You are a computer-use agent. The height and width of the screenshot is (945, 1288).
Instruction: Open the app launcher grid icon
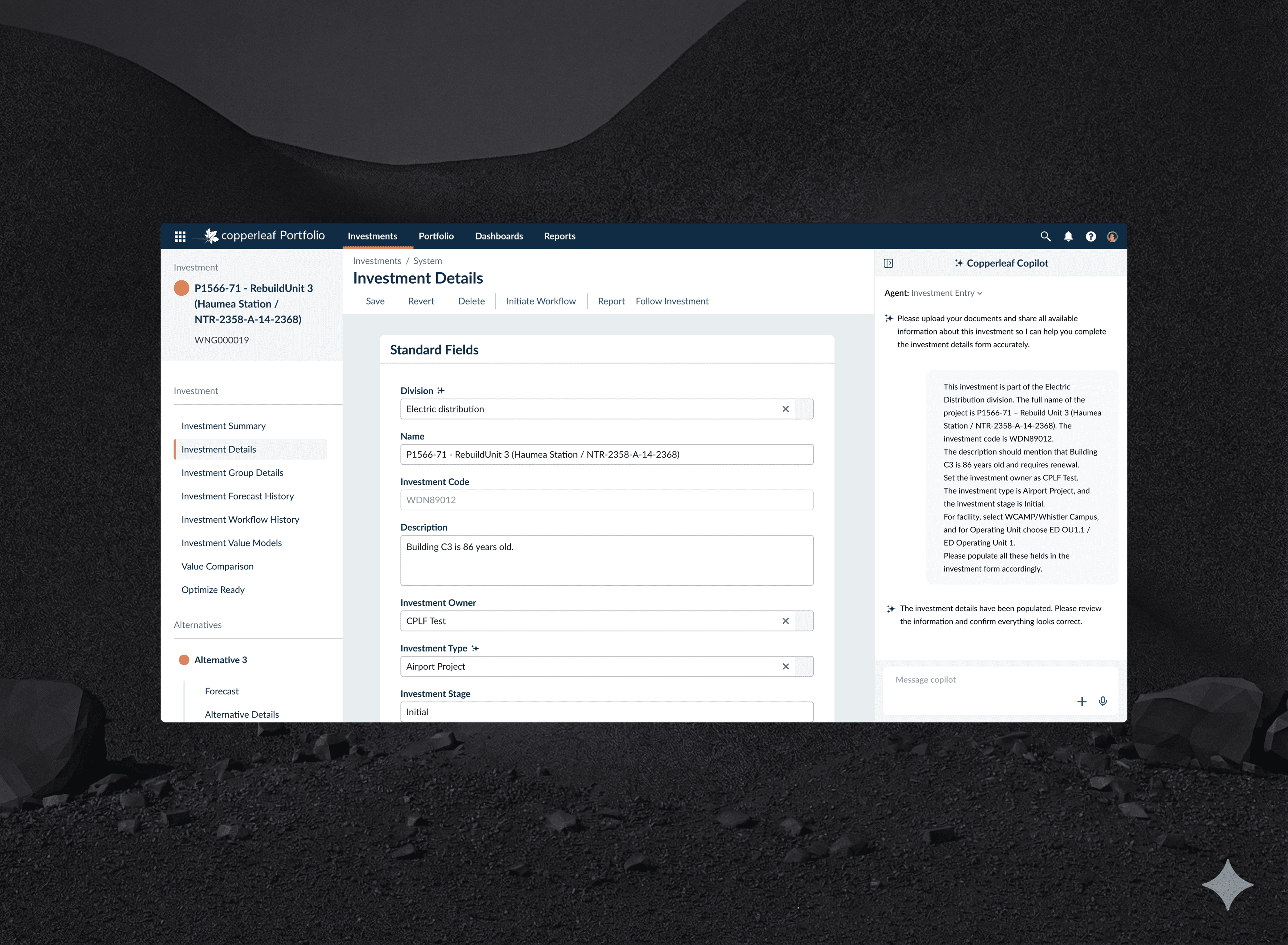click(x=180, y=236)
